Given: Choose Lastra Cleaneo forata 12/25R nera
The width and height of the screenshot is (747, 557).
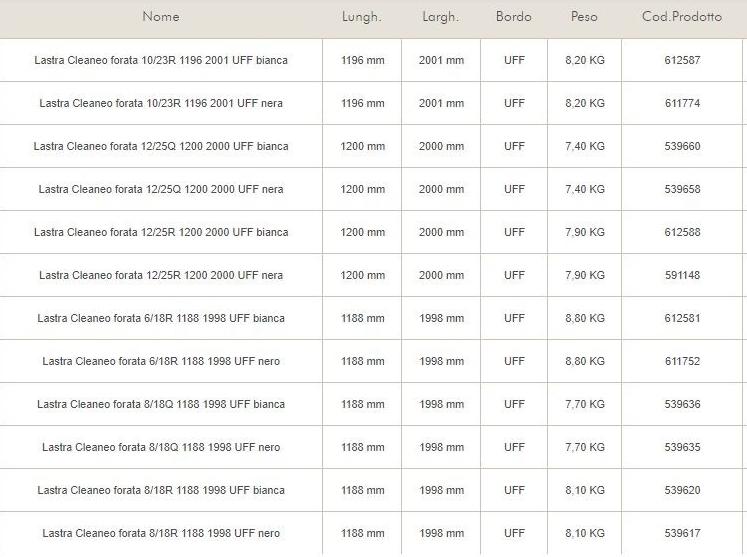Looking at the screenshot, I should click(x=161, y=276).
